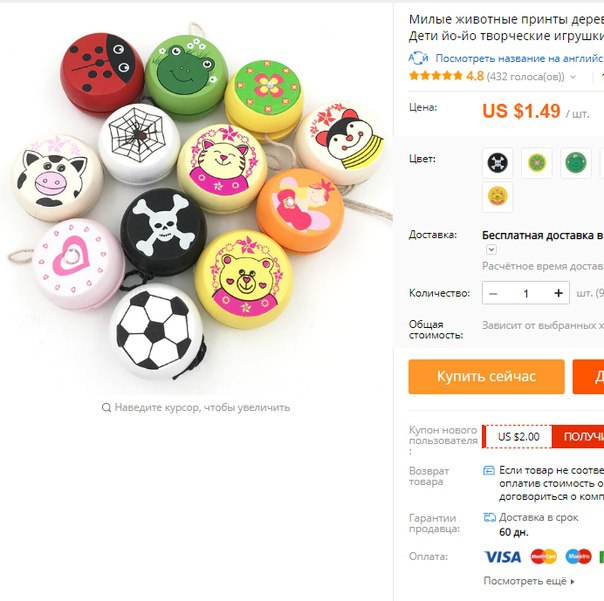
Task: Click the US $2.00 new user coupon
Action: (518, 436)
